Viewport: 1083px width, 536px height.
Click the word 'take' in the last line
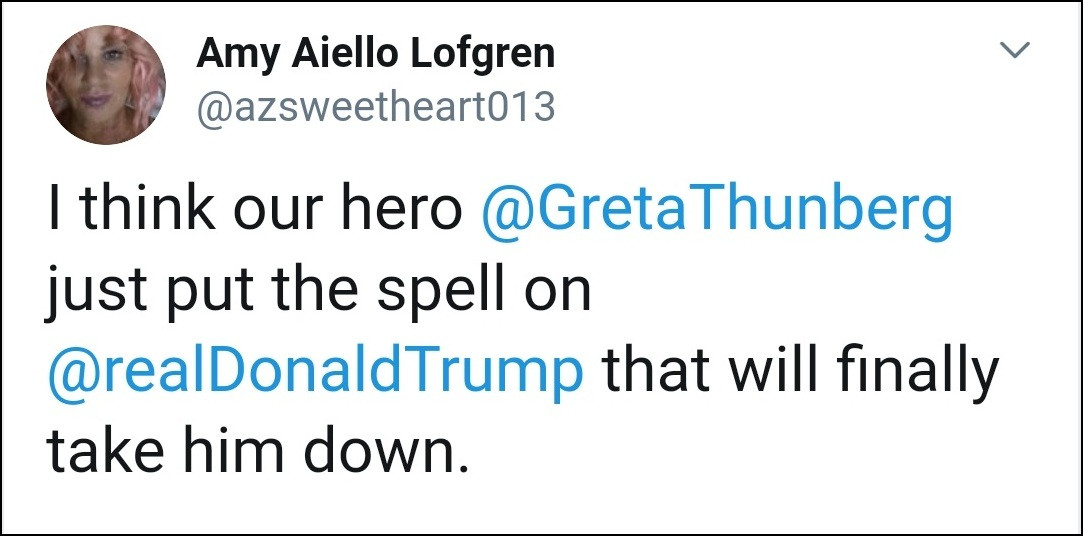101,451
